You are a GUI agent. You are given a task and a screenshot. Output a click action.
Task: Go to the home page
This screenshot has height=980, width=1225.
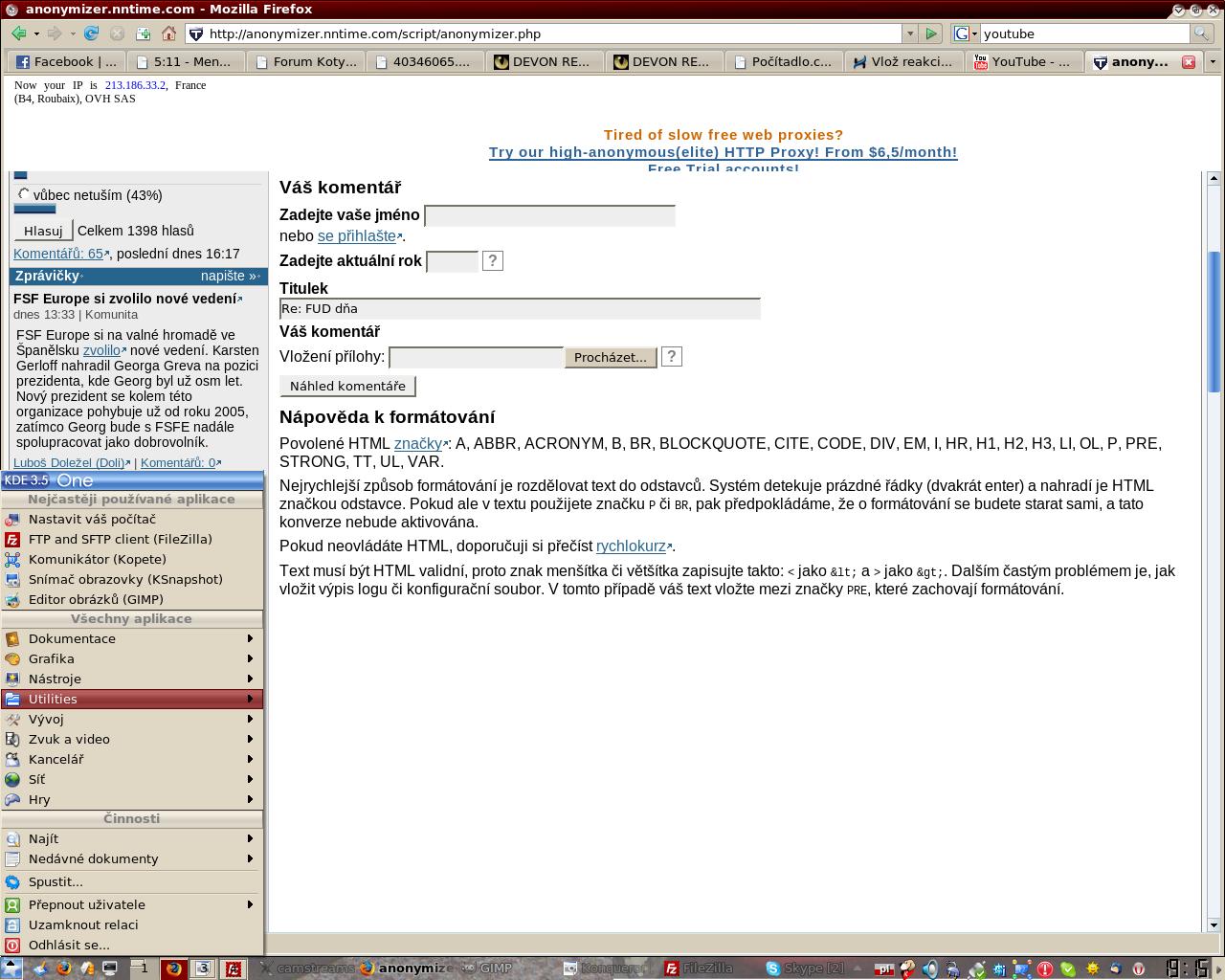click(x=169, y=33)
